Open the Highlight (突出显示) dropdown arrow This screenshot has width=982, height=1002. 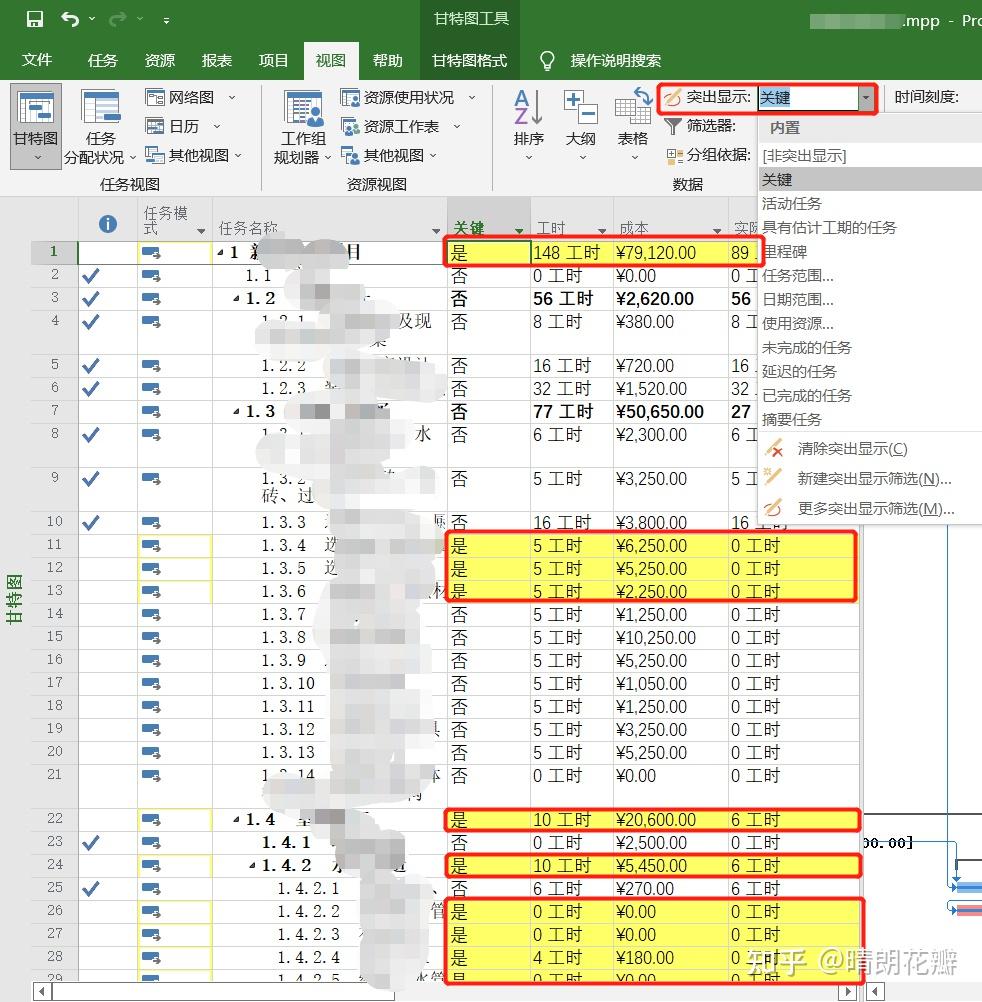point(866,98)
